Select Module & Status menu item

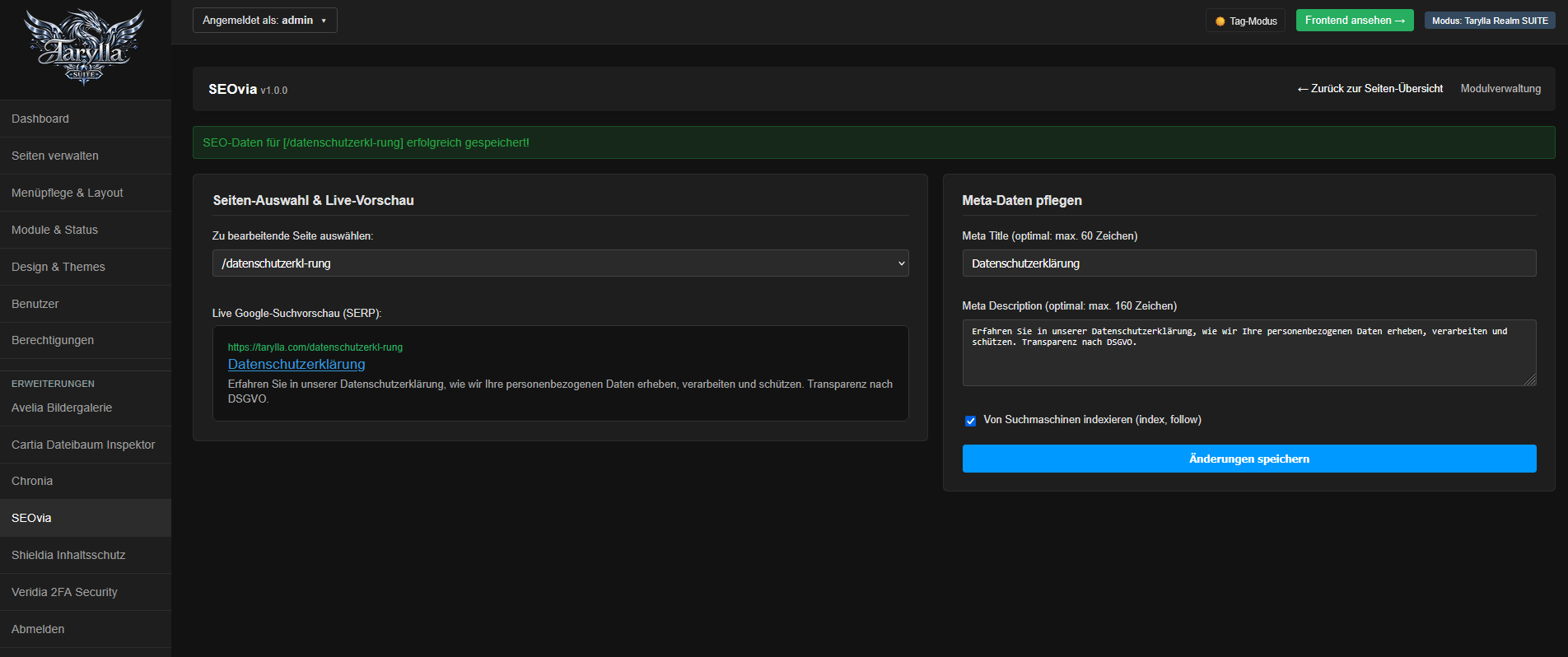point(86,230)
